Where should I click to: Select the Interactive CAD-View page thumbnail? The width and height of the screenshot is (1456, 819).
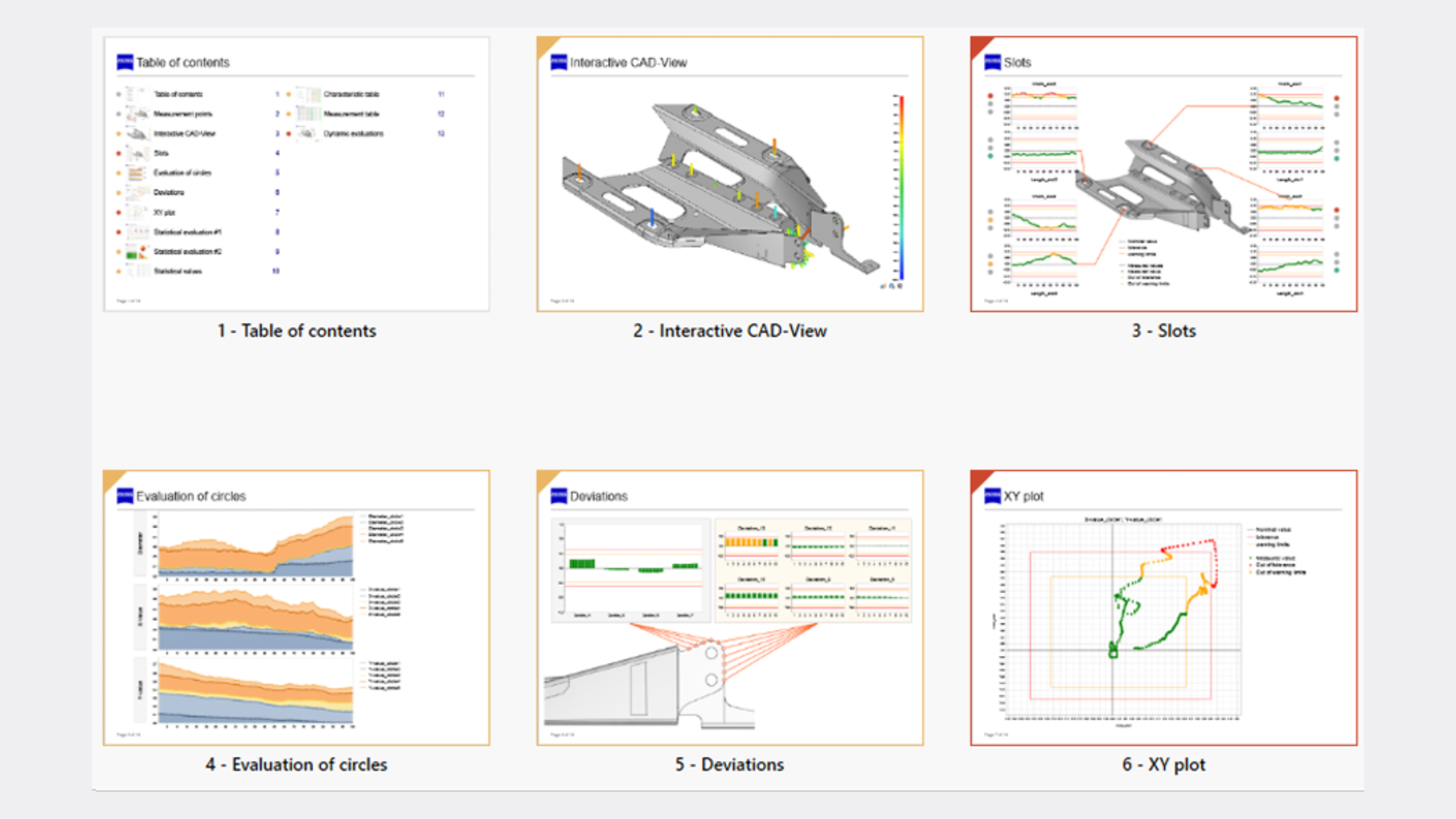click(x=730, y=174)
